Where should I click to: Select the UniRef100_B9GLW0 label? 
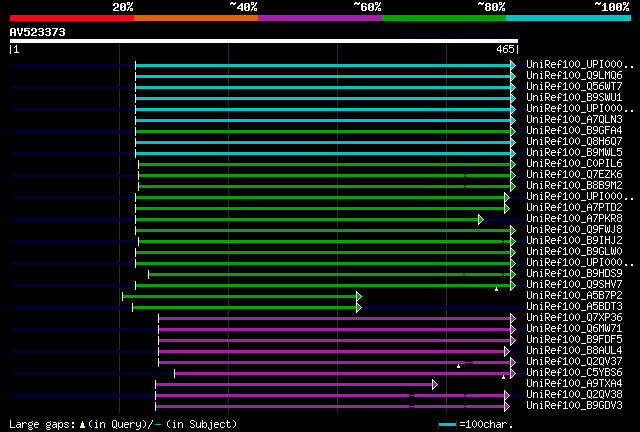[x=574, y=252]
